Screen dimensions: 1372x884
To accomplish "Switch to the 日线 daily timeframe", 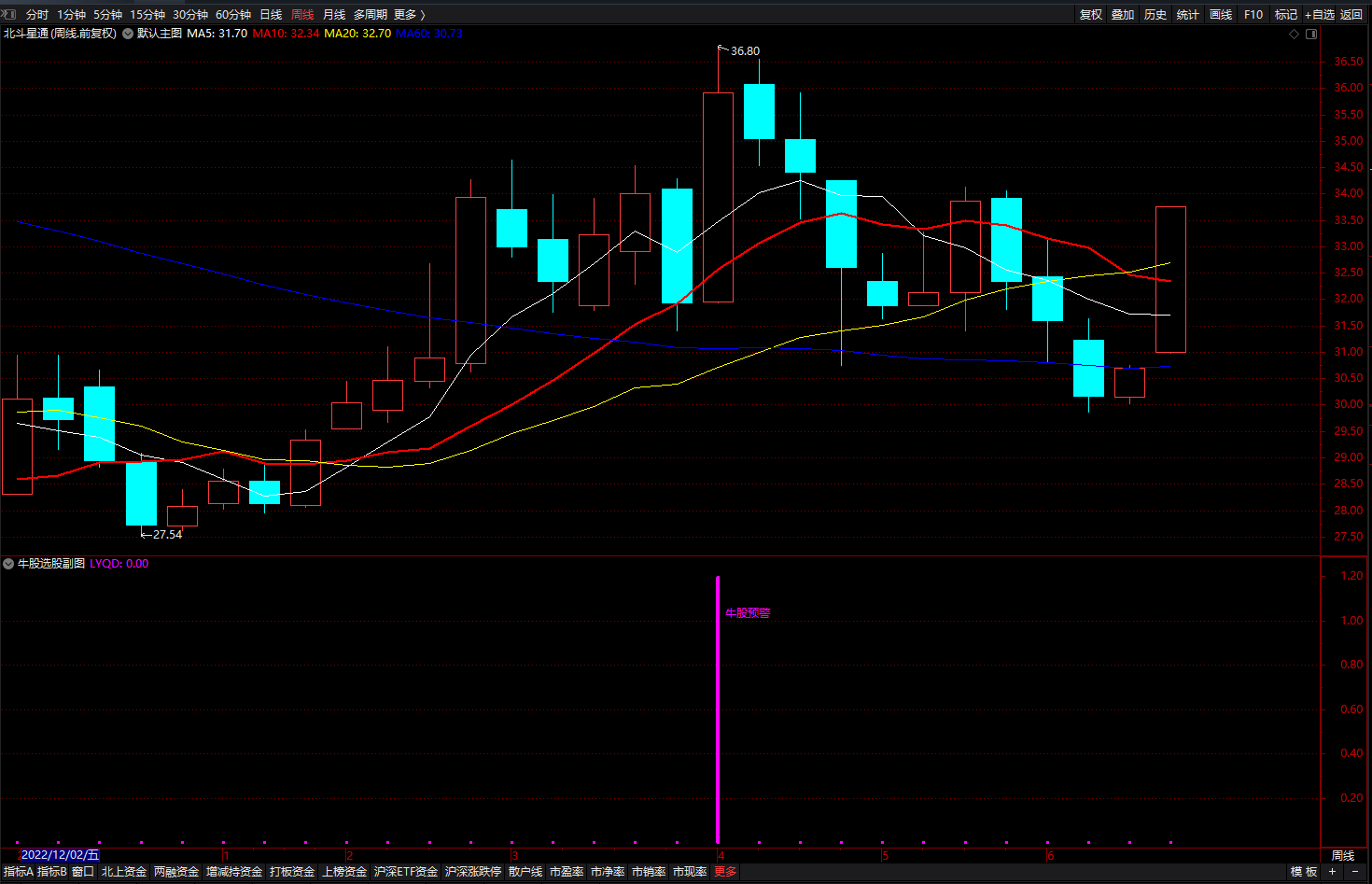I will tap(271, 14).
